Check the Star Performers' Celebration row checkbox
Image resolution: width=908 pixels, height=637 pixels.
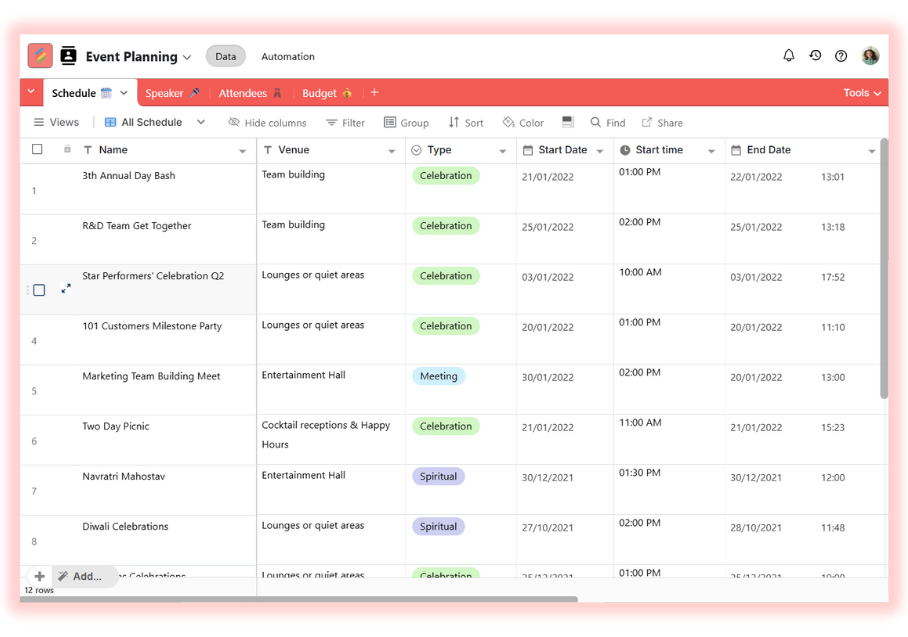39,290
